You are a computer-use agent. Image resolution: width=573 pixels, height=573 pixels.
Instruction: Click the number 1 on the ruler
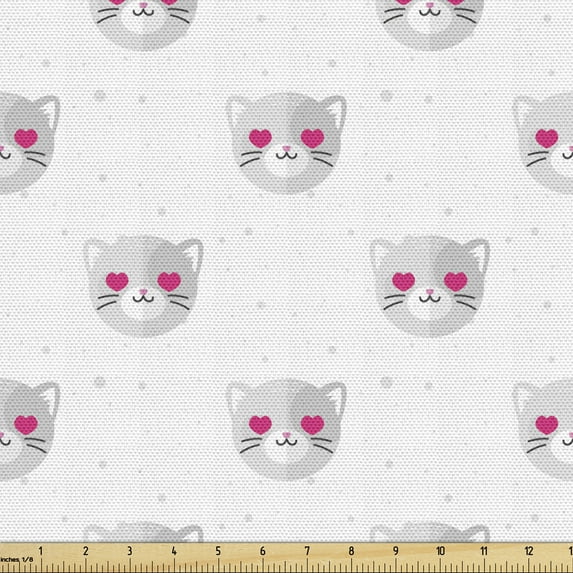[41, 551]
